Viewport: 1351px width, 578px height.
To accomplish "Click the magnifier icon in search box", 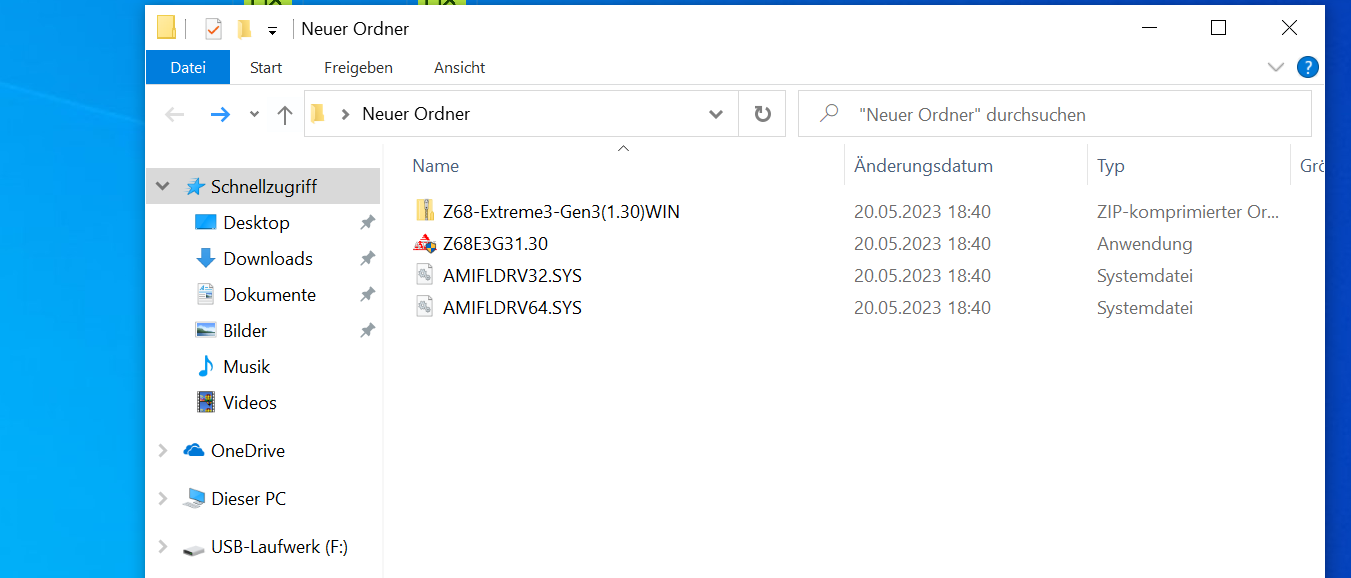I will pos(829,114).
